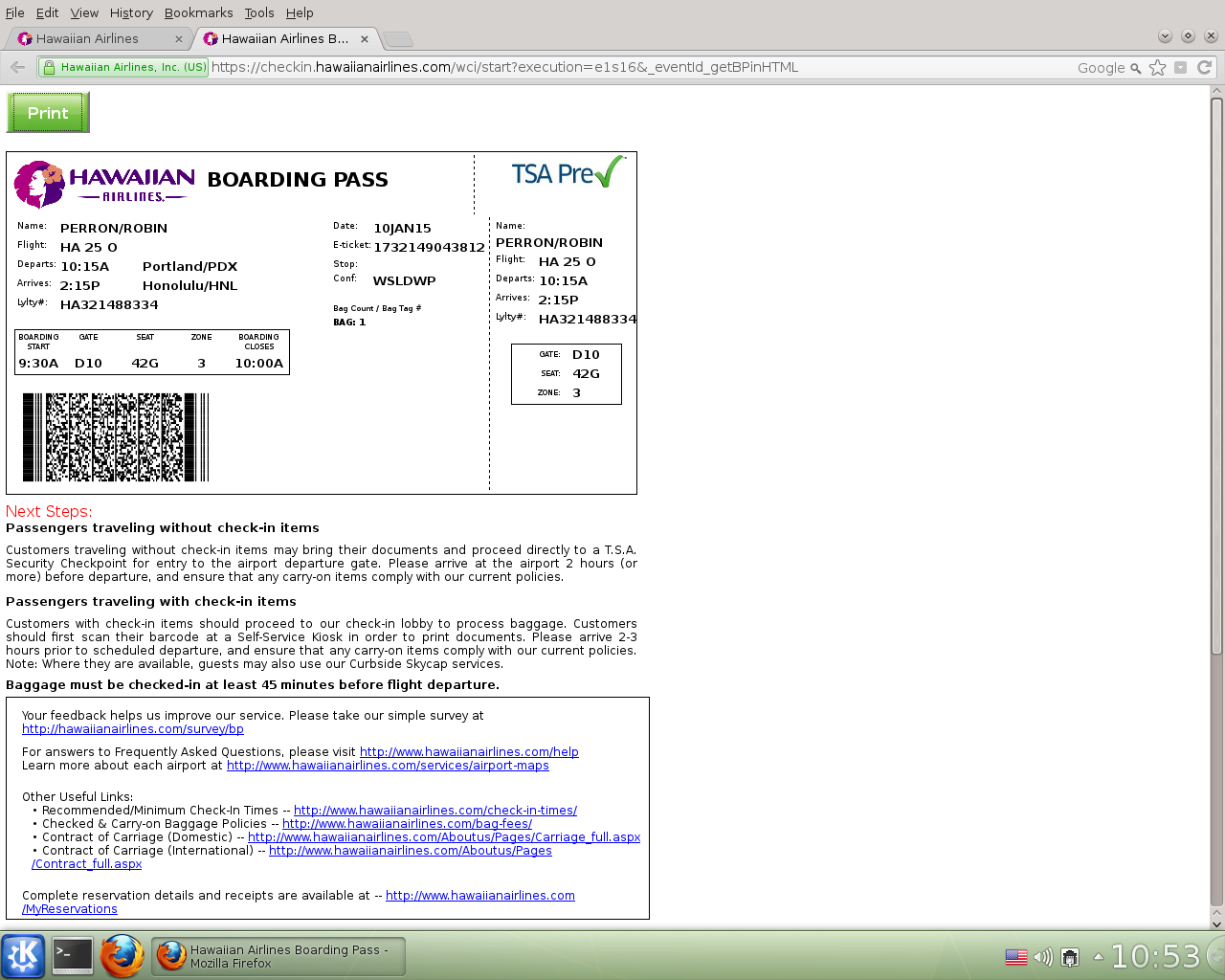Open the Help menu
The image size is (1225, 980).
[x=300, y=12]
